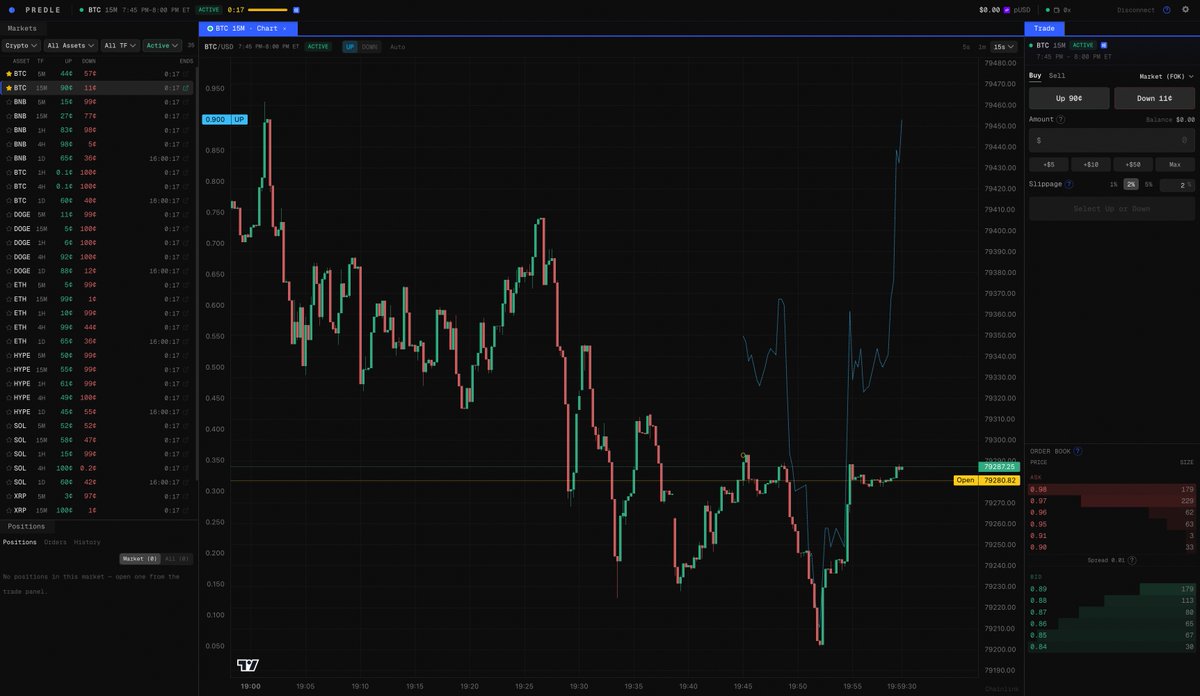Viewport: 1200px width, 696px height.
Task: Toggle Auto scale on the chart
Action: point(398,47)
